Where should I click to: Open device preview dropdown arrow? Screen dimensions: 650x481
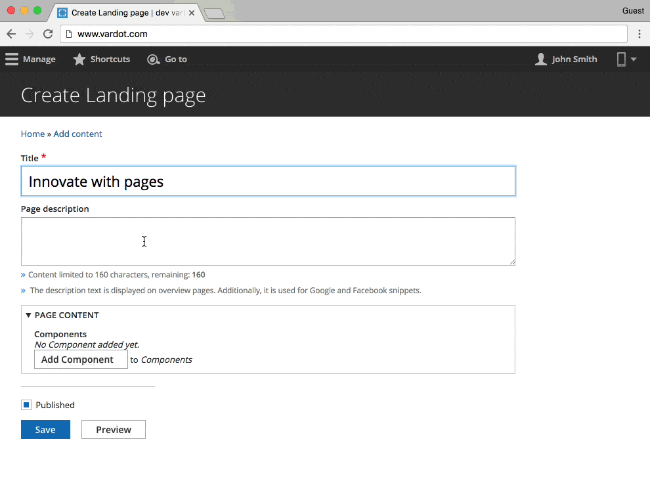point(634,60)
